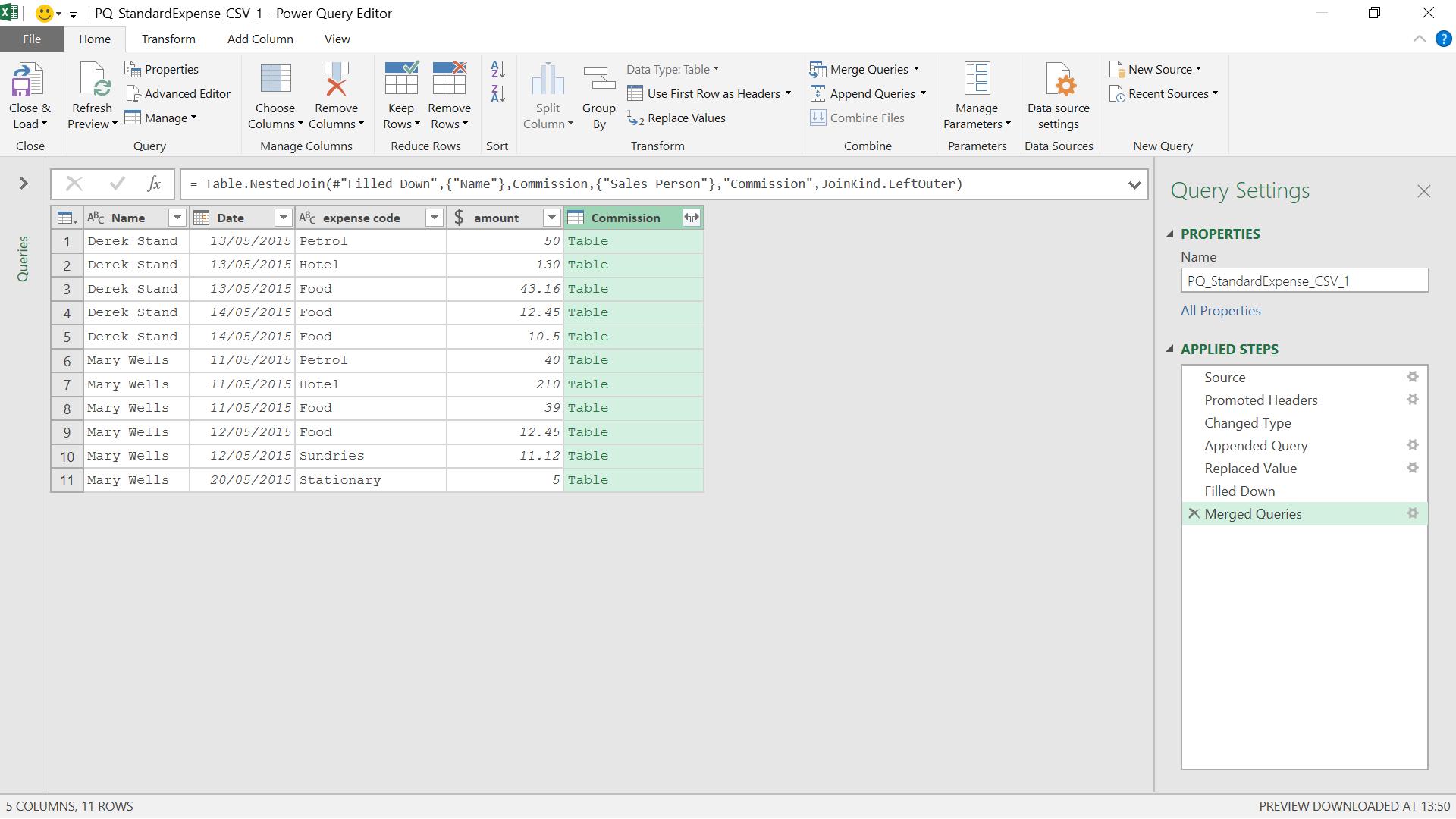Open the Advanced Editor
This screenshot has height=819, width=1456.
coord(178,94)
